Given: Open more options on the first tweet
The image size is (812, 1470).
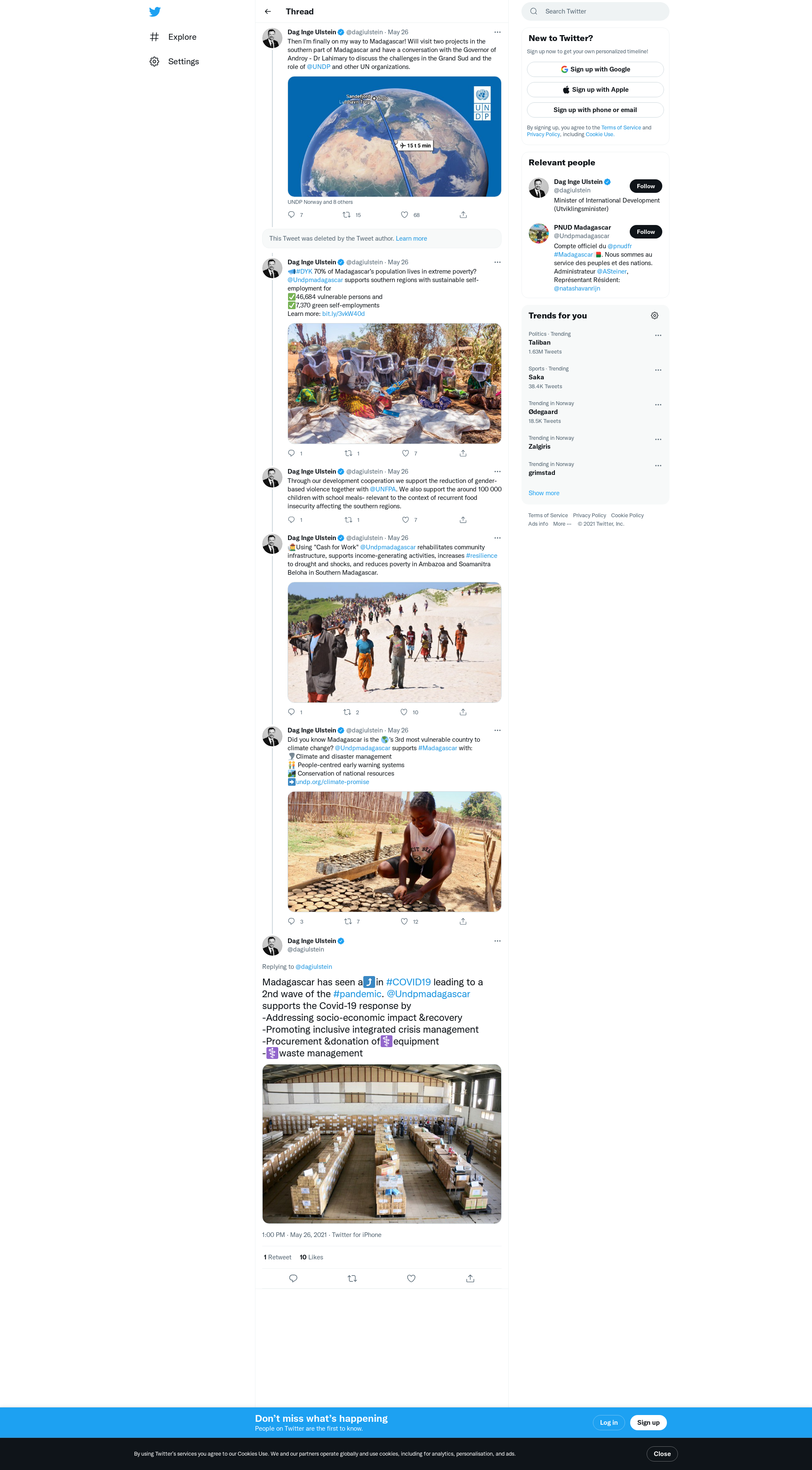Looking at the screenshot, I should [x=497, y=33].
